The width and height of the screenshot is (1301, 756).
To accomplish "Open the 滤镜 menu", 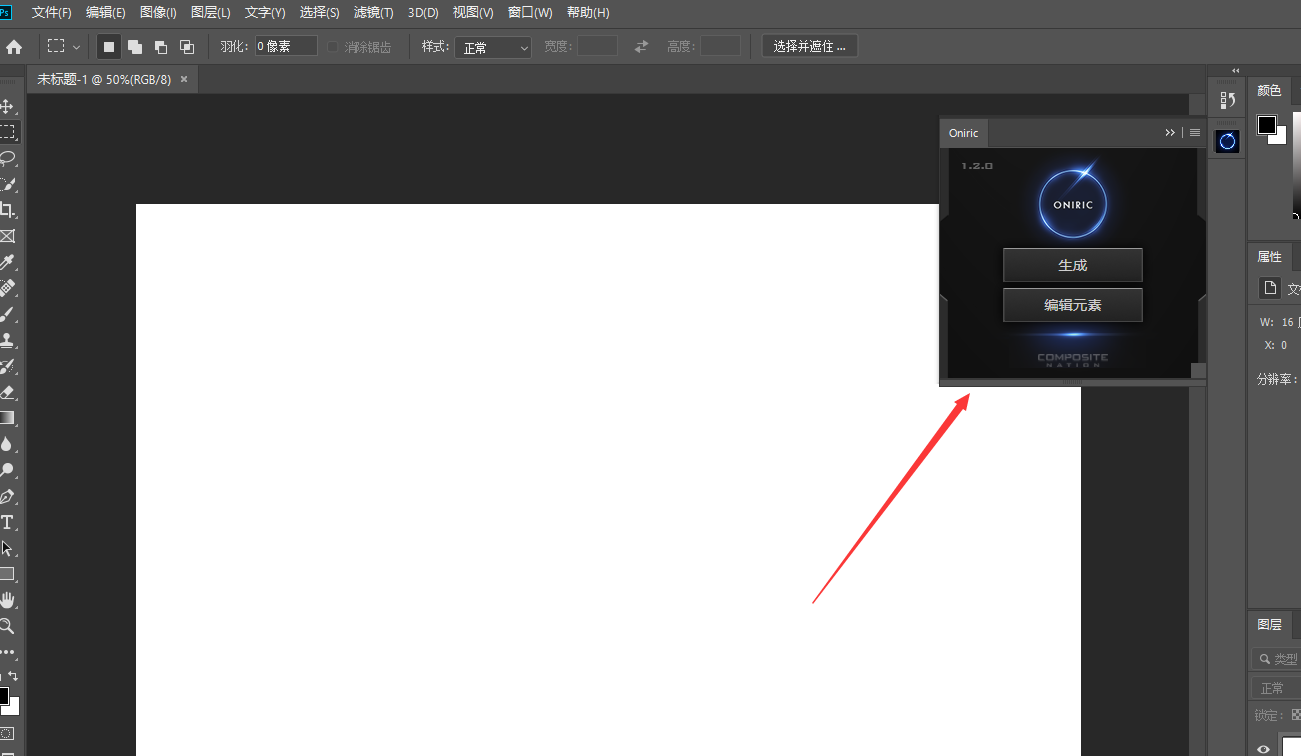I will coord(373,12).
